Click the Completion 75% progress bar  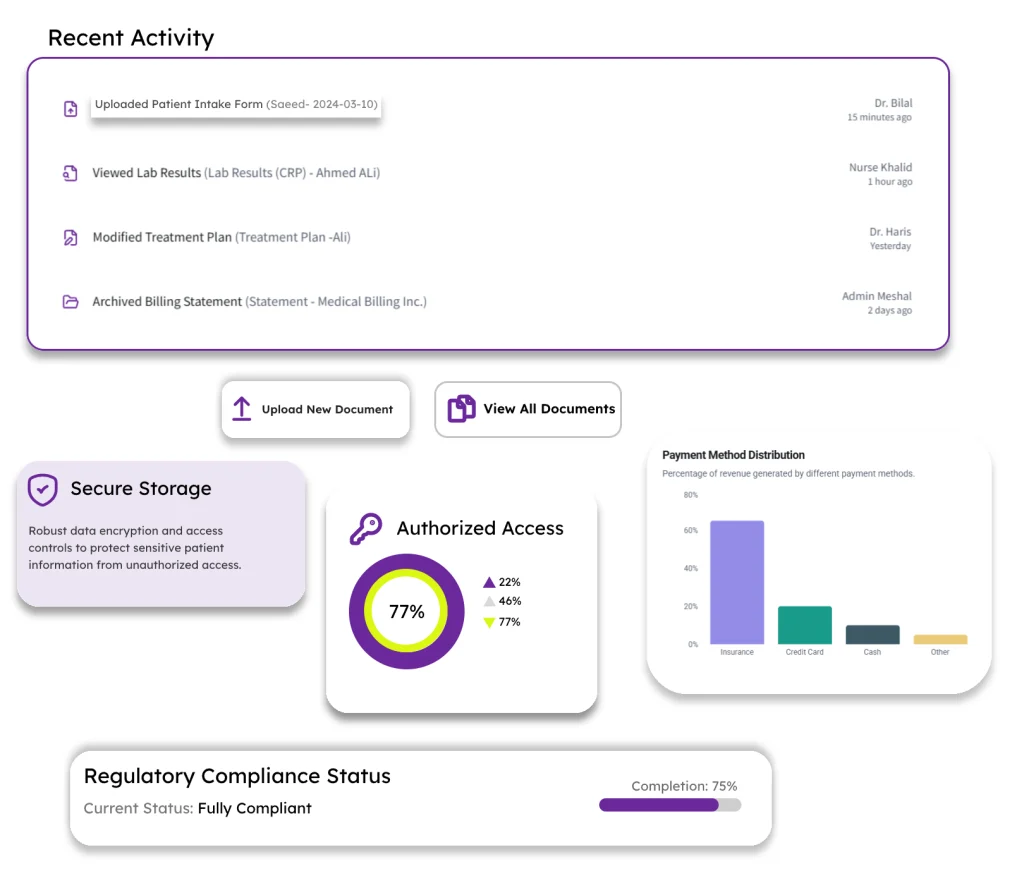[x=668, y=804]
